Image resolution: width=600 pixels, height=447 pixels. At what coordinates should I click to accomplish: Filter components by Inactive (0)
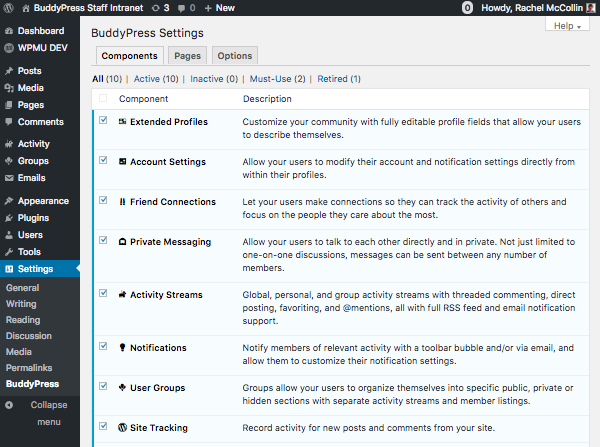click(214, 79)
